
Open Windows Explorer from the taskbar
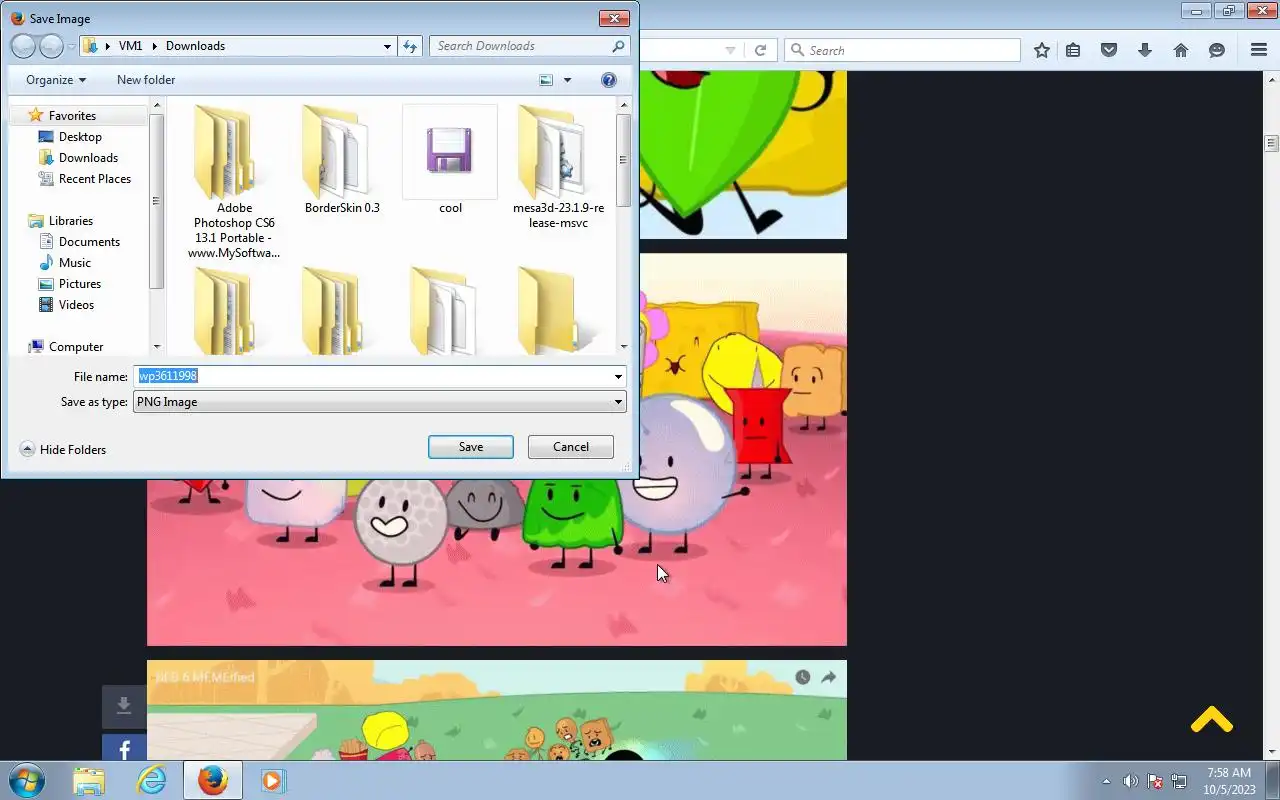coord(89,780)
